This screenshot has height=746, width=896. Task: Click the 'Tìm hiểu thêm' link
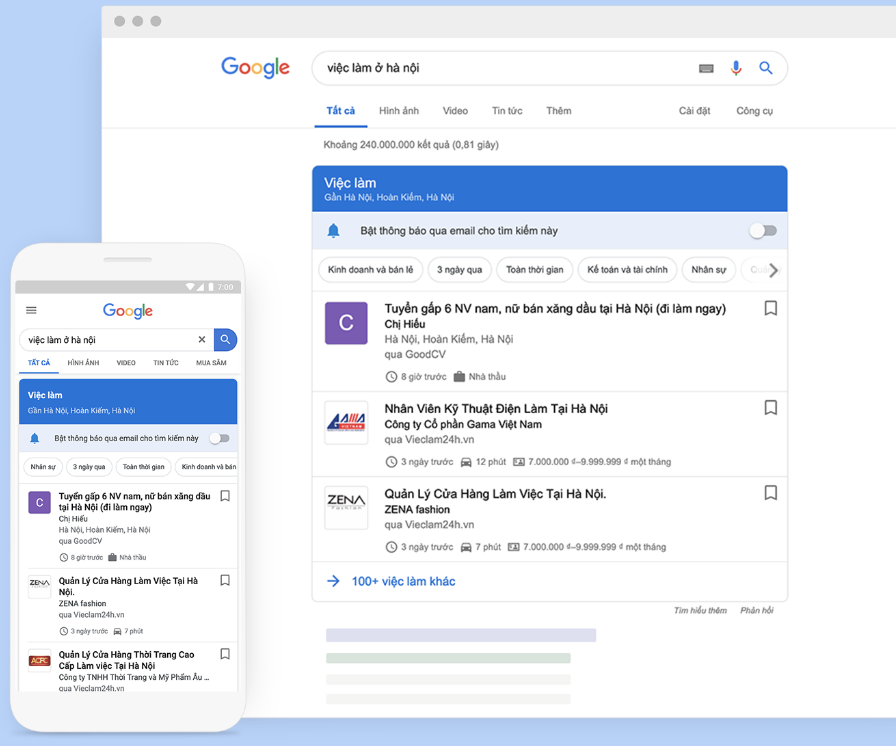pyautogui.click(x=700, y=611)
